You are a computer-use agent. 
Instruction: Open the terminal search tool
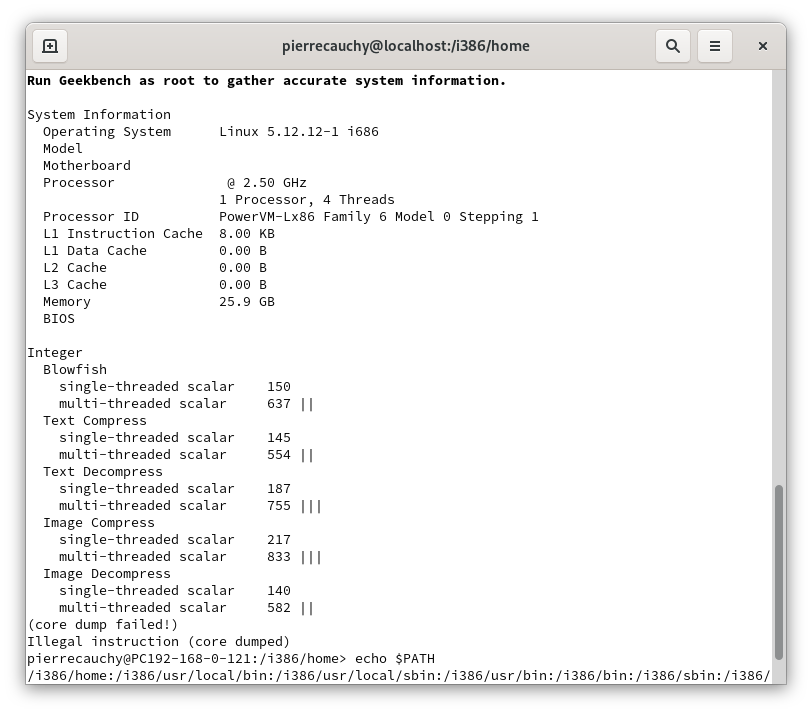673,46
